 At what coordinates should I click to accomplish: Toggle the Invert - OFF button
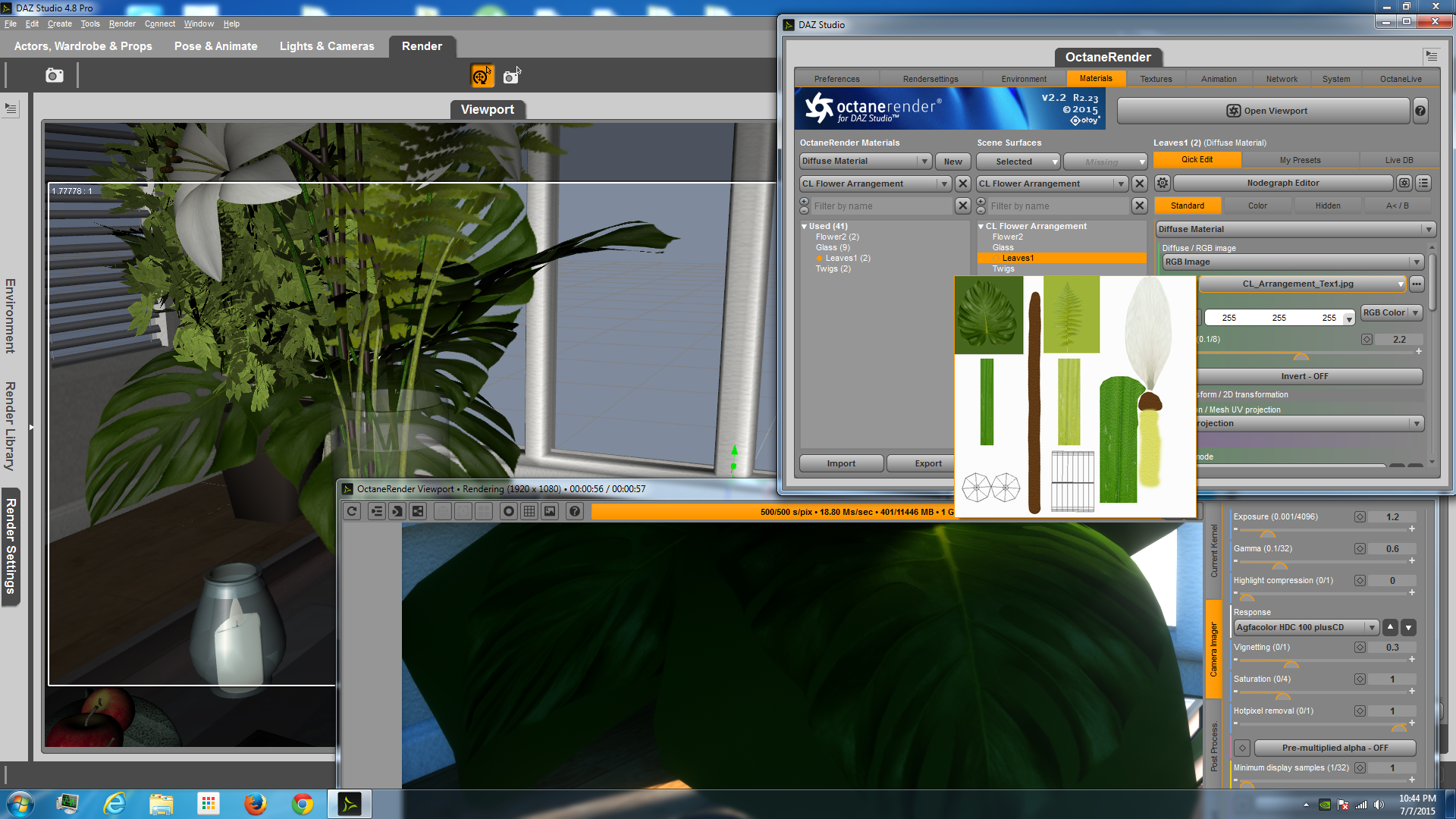coord(1304,376)
